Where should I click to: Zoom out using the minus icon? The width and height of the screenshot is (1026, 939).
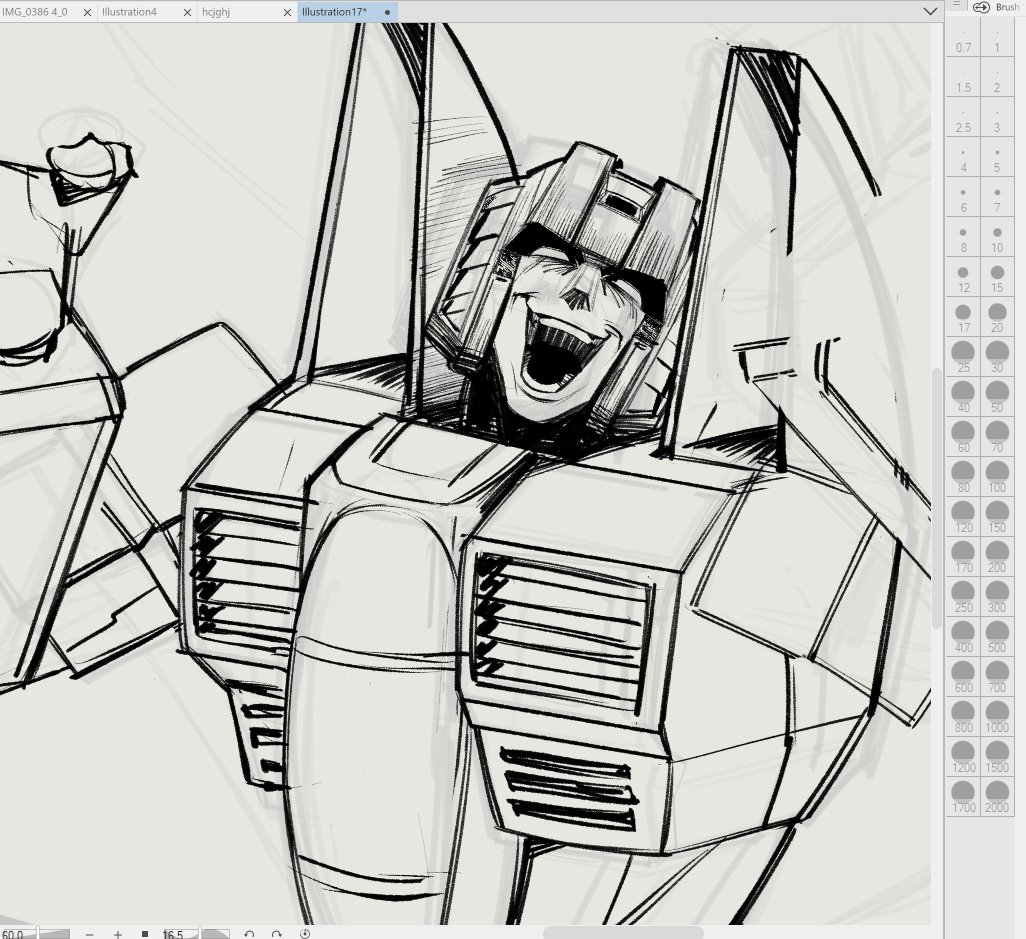click(89, 934)
